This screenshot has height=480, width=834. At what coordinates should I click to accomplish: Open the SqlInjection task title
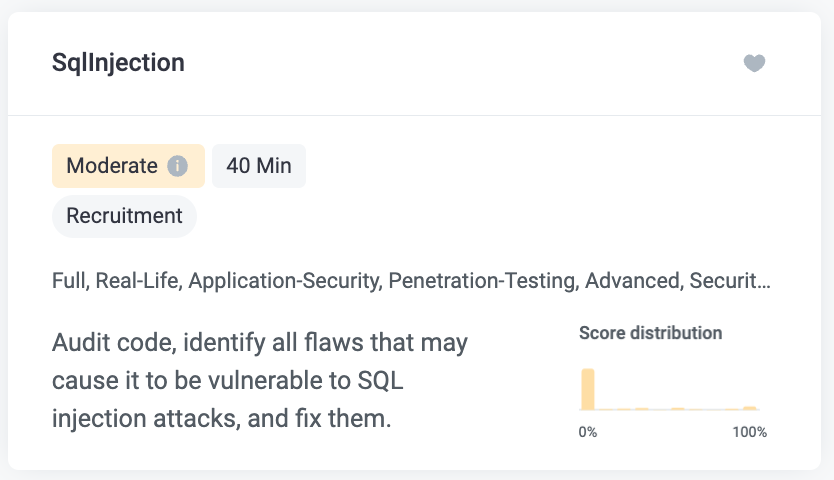click(118, 63)
